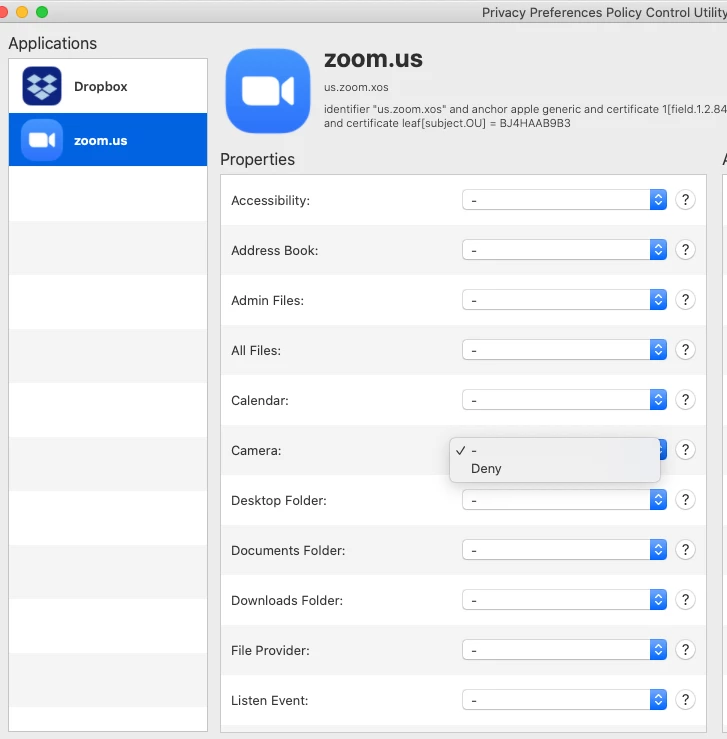Image resolution: width=727 pixels, height=739 pixels.
Task: Click the Applications heading
Action: tap(53, 43)
